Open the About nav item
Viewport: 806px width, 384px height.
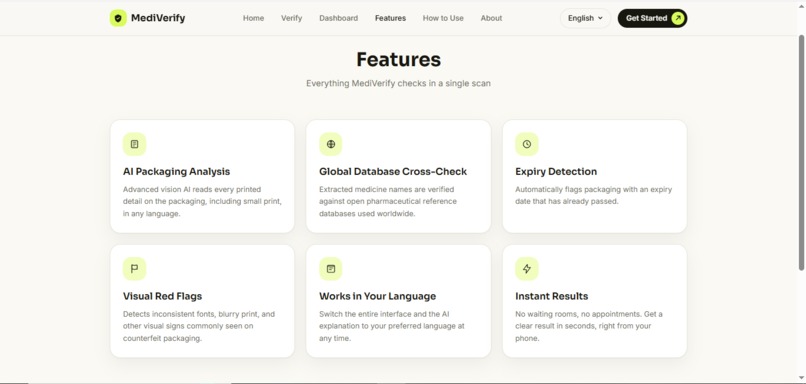pyautogui.click(x=491, y=18)
